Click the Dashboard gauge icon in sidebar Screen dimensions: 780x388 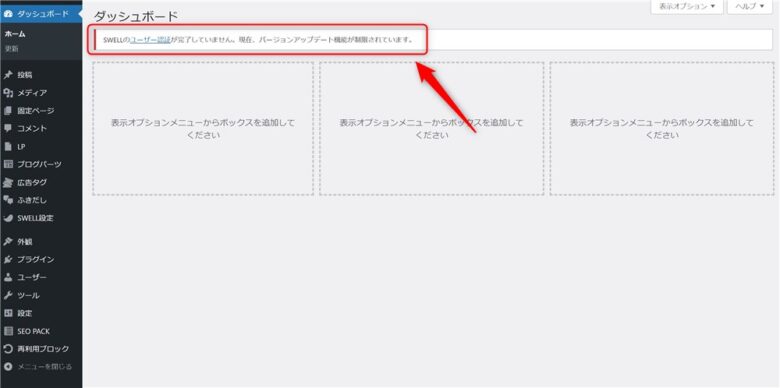(7, 14)
